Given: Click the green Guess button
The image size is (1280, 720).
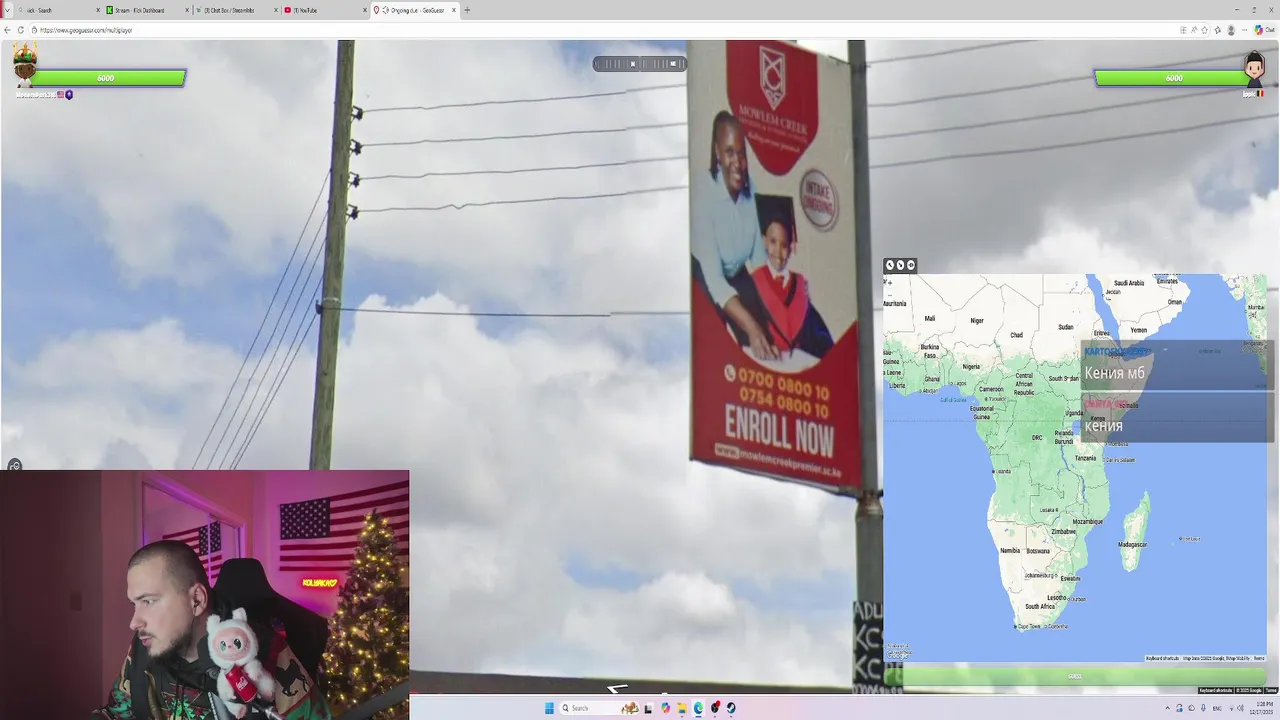Looking at the screenshot, I should click(1075, 676).
